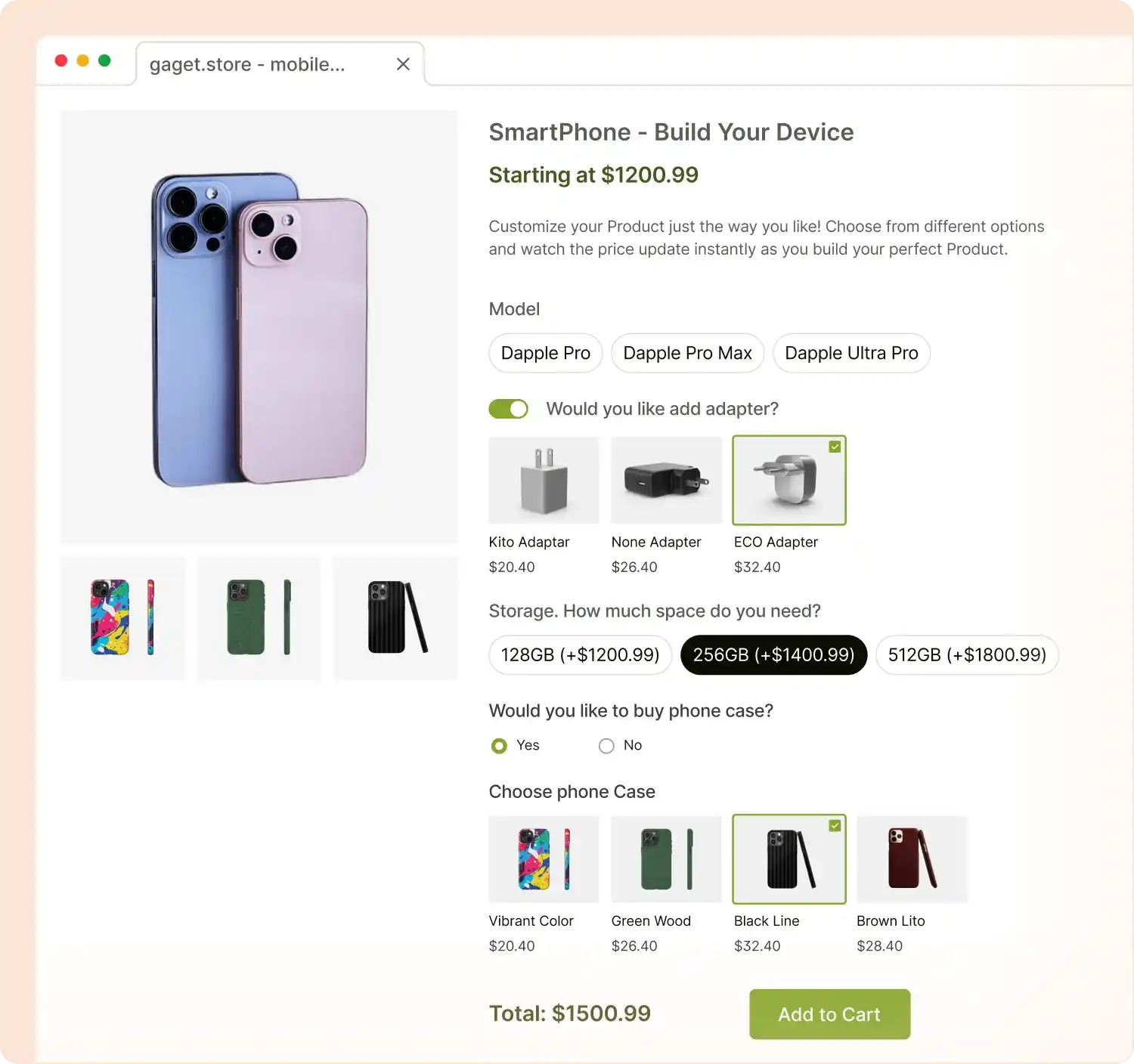The width and height of the screenshot is (1134, 1064).
Task: Open the colorful case thumbnail in gallery
Action: click(x=122, y=618)
